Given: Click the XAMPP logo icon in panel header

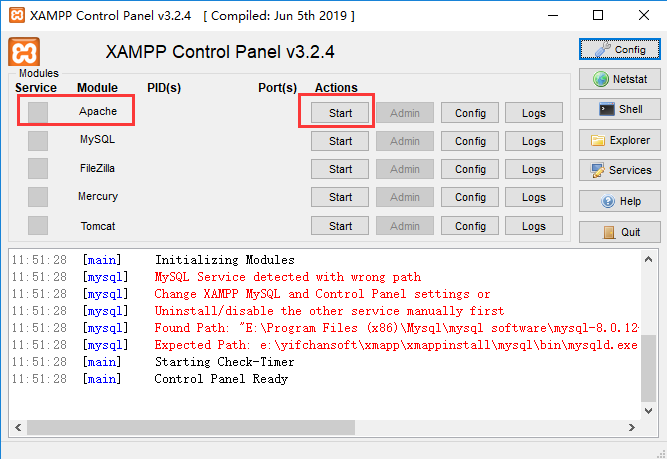Looking at the screenshot, I should point(24,52).
